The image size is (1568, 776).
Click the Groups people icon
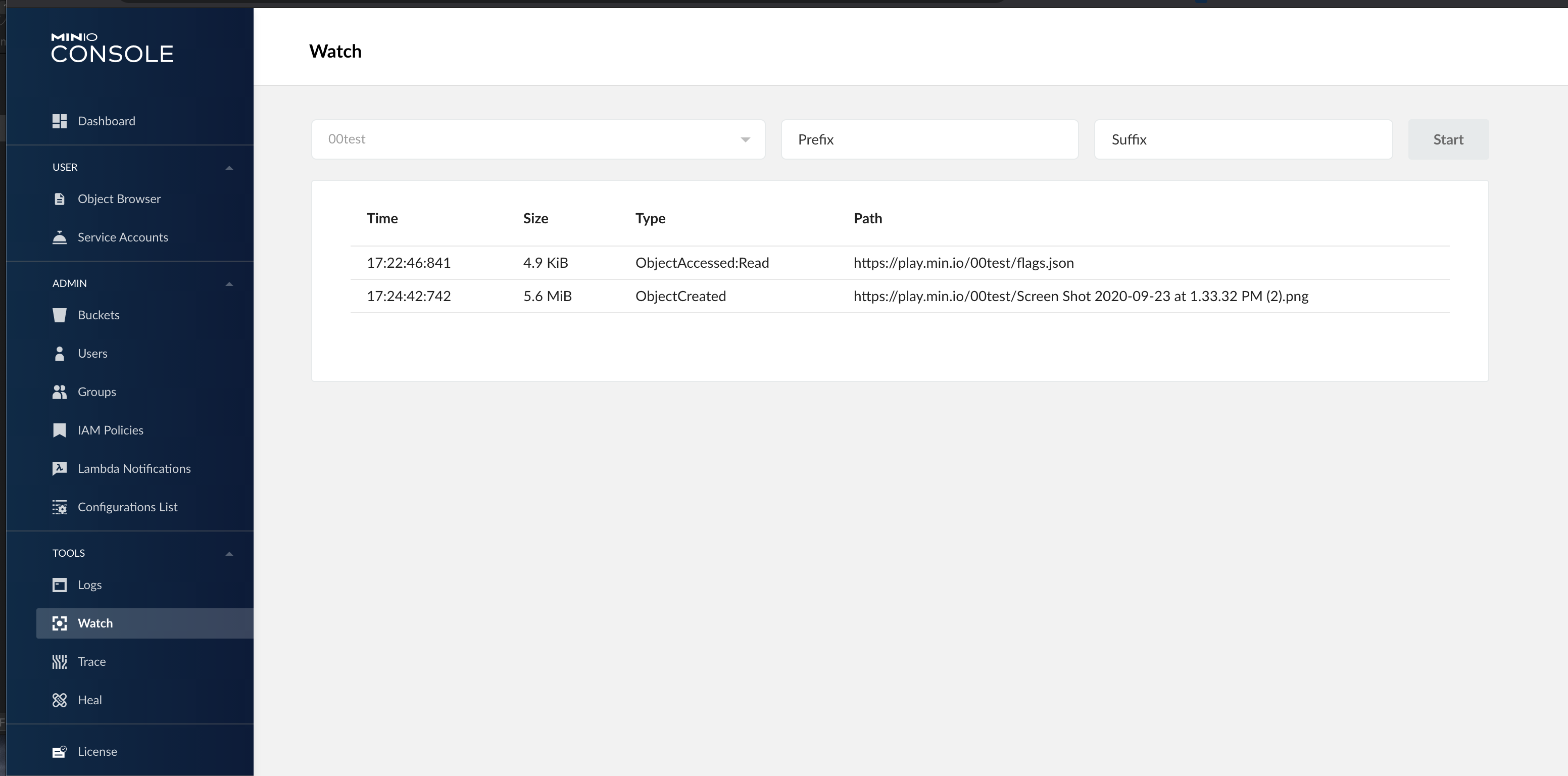[x=60, y=392]
